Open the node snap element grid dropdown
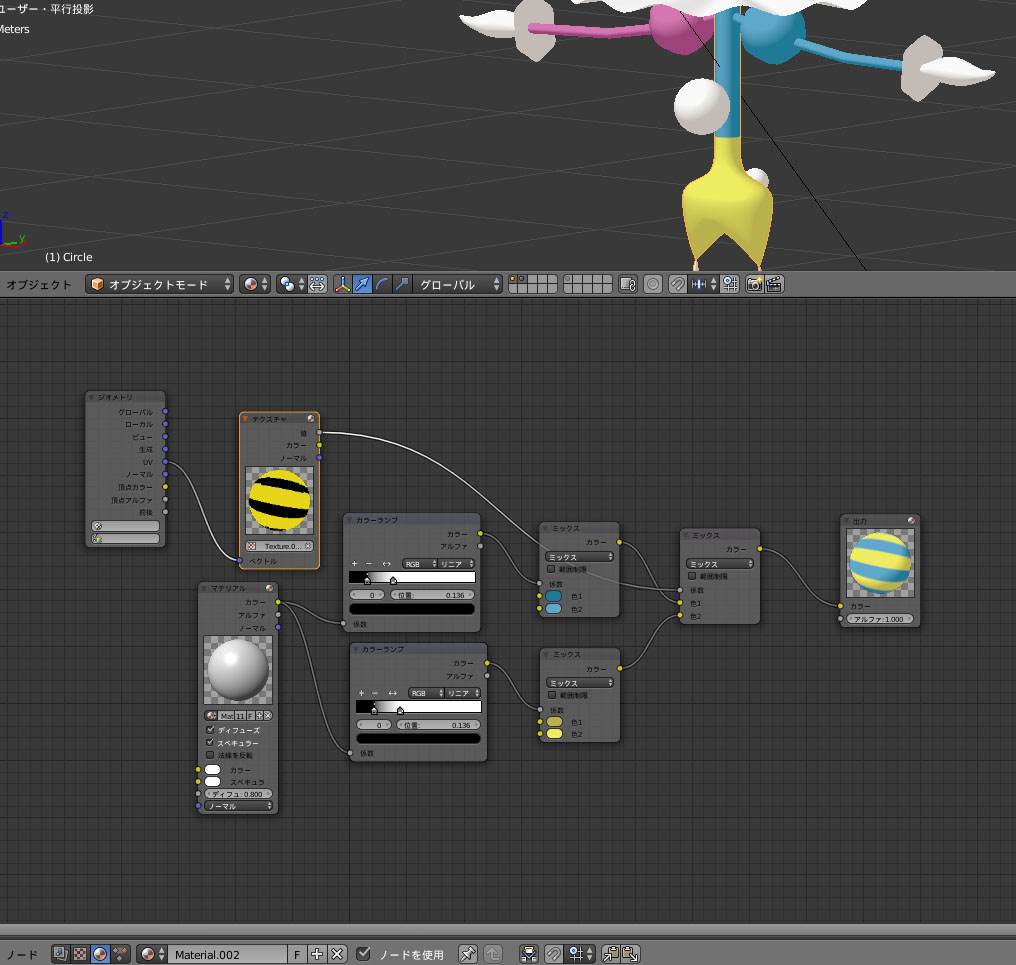This screenshot has height=965, width=1016. (x=581, y=953)
